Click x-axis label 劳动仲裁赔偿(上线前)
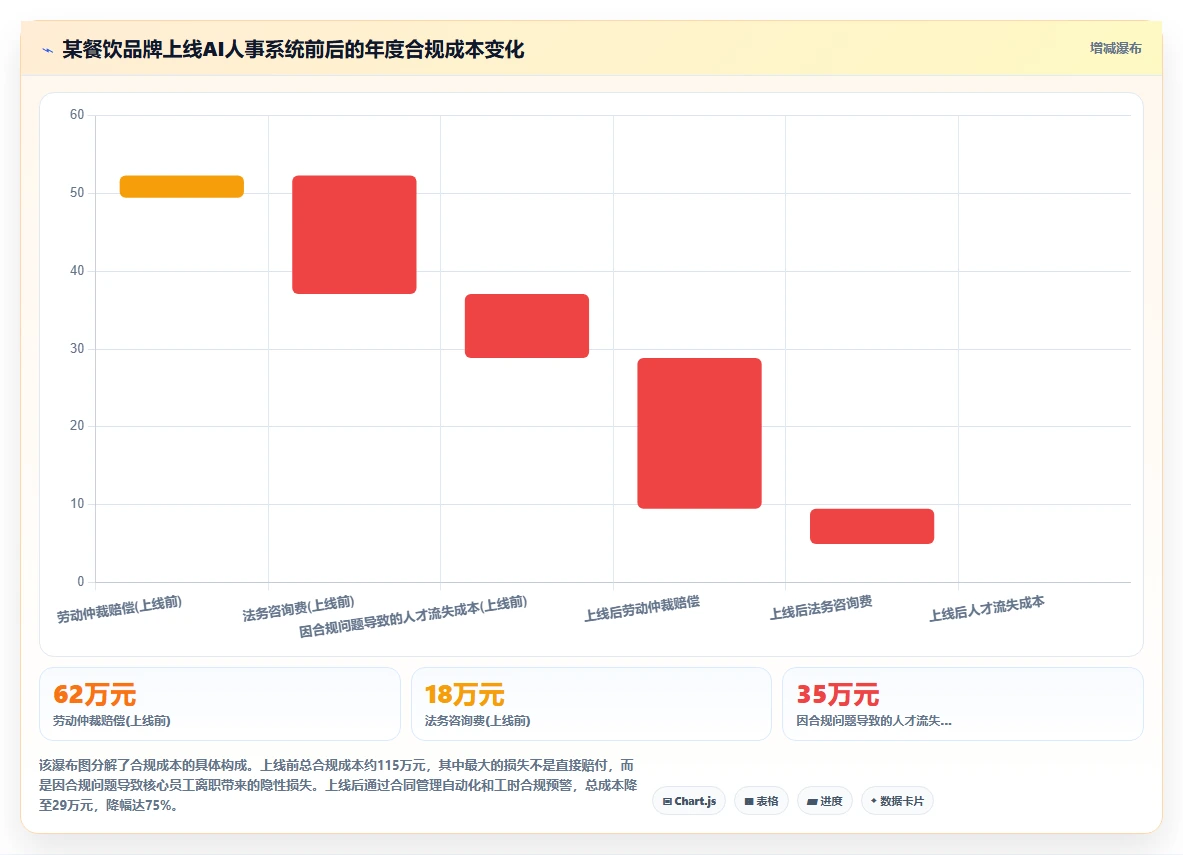 click(x=119, y=609)
